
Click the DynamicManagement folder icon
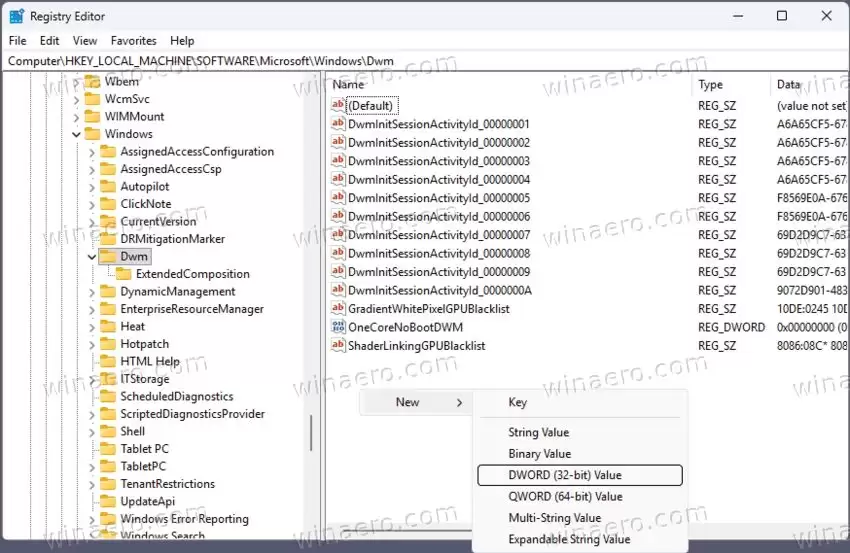point(108,291)
